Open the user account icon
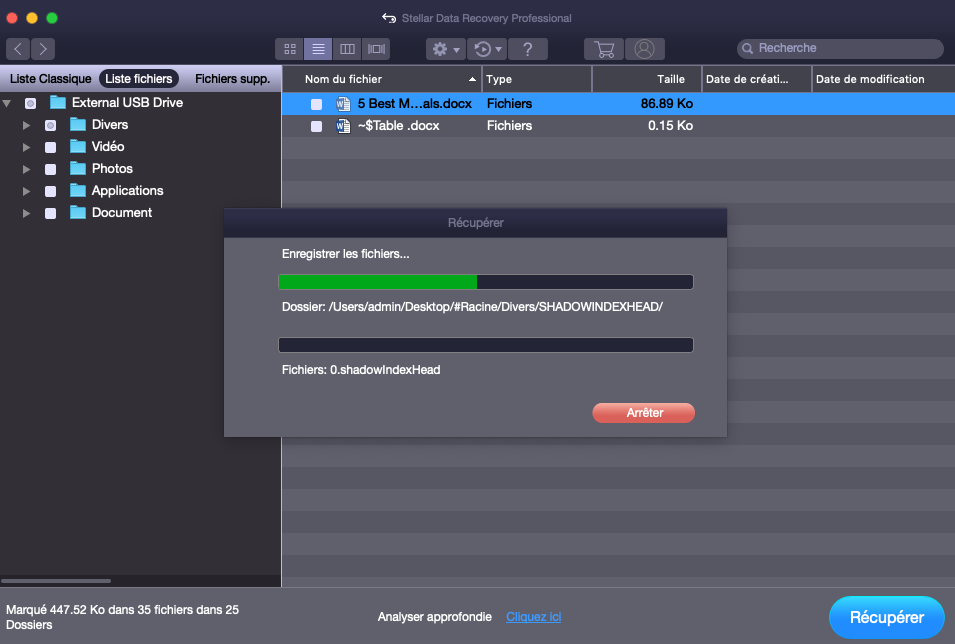Screen dimensions: 955x644 pyautogui.click(x=645, y=49)
